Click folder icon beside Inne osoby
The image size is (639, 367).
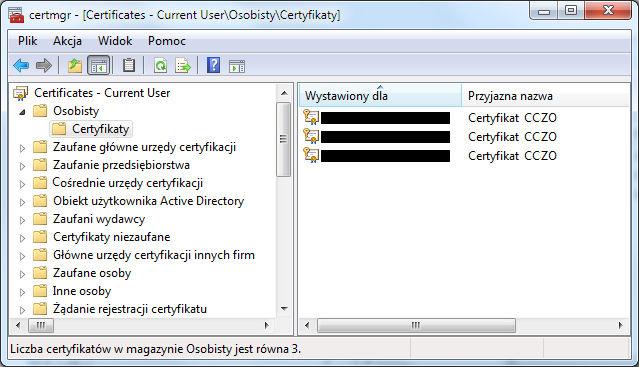pyautogui.click(x=40, y=291)
